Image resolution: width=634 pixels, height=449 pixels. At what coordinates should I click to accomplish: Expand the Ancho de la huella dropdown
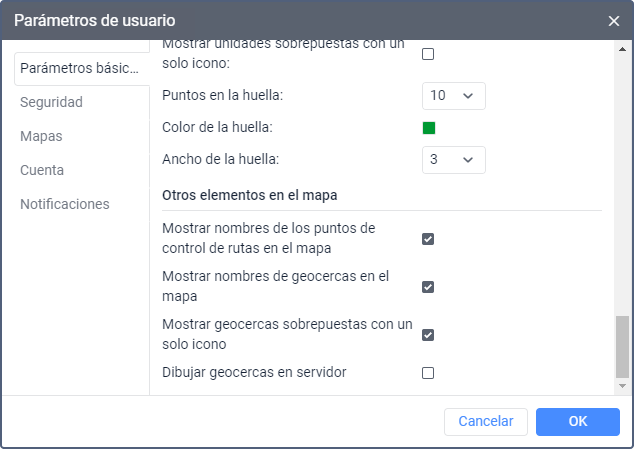point(453,159)
